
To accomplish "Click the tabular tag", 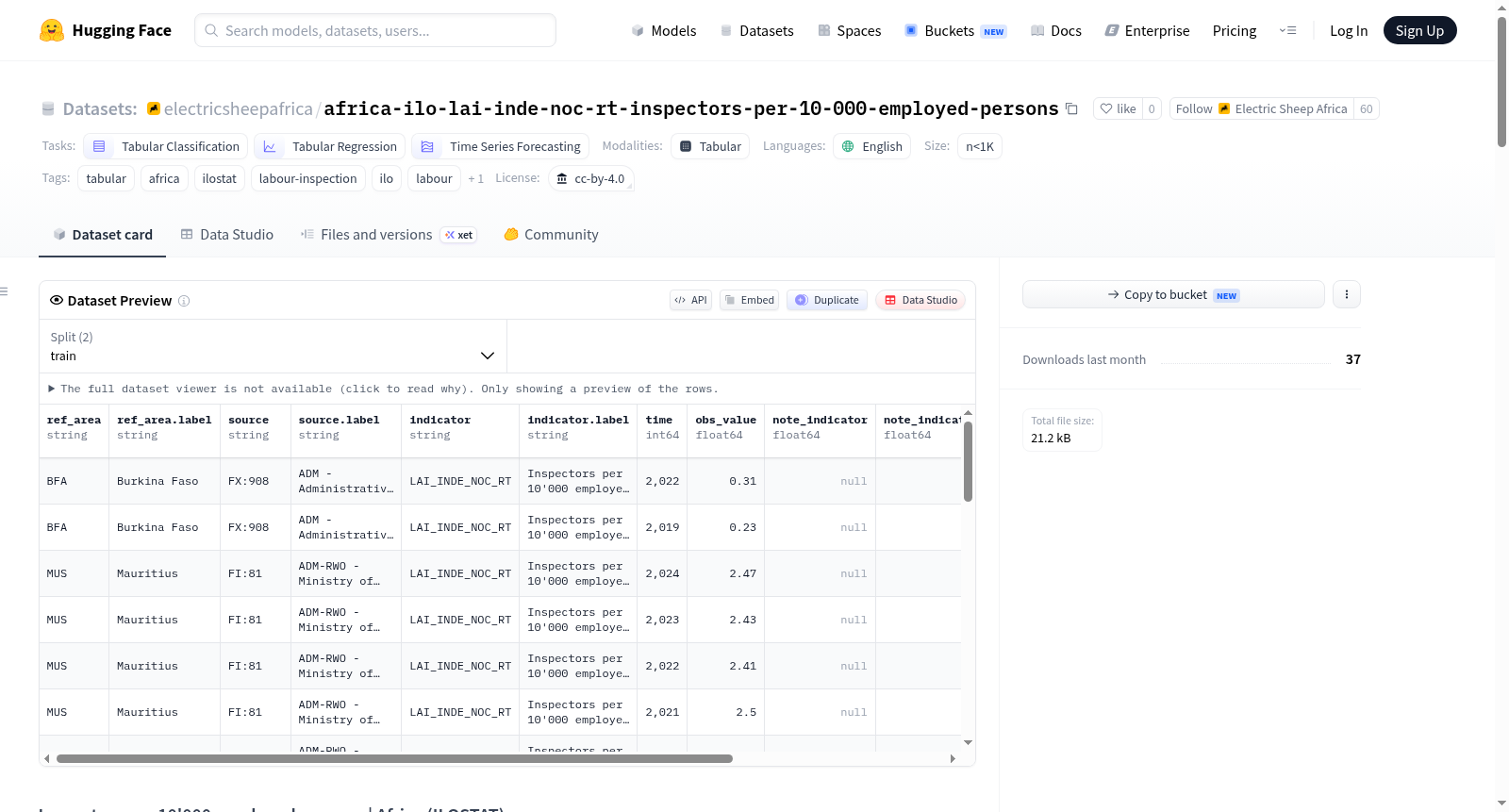I will tap(107, 178).
